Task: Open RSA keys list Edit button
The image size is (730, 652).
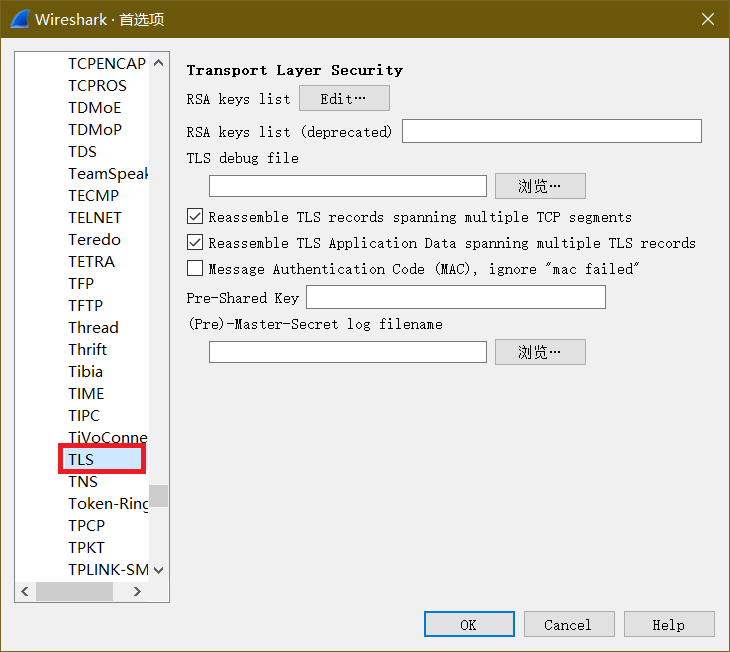Action: click(344, 99)
